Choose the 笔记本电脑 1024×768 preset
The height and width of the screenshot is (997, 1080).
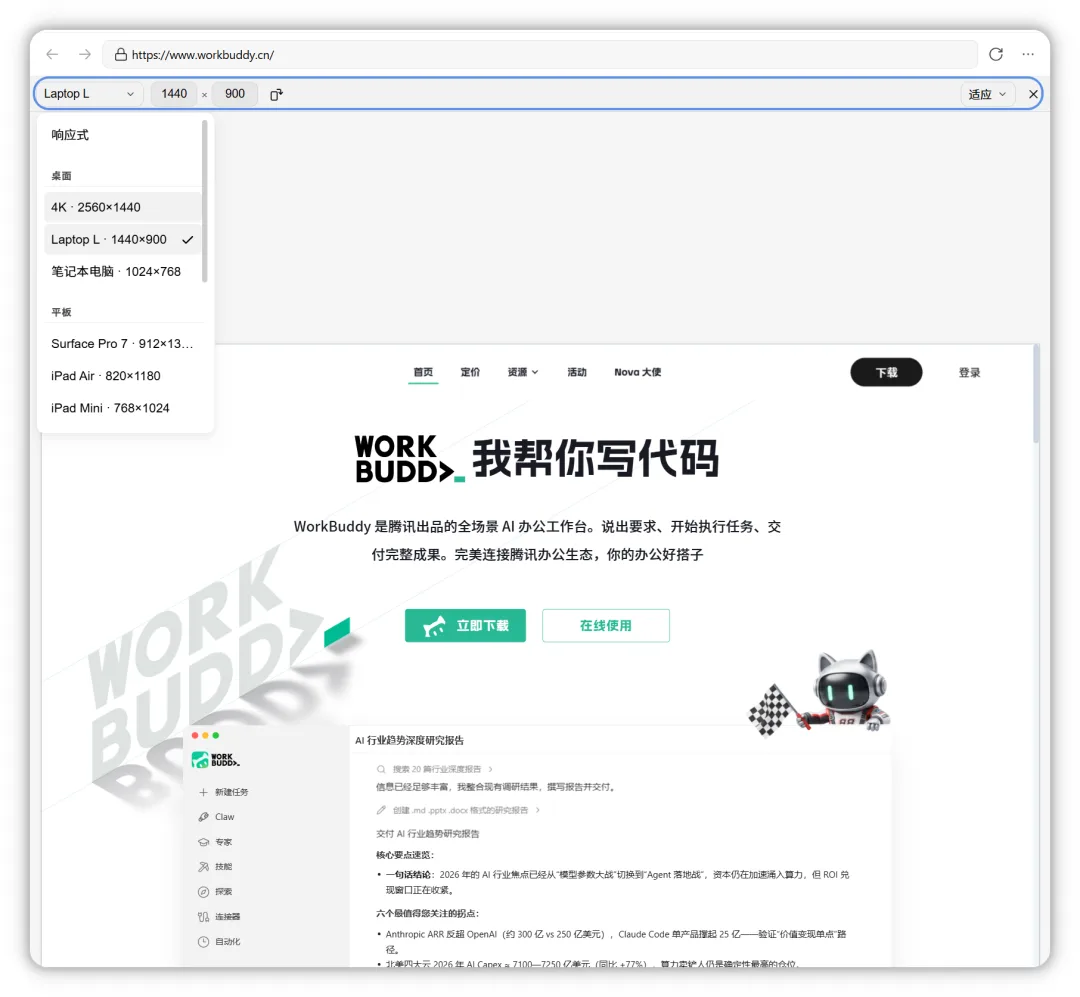(x=123, y=271)
